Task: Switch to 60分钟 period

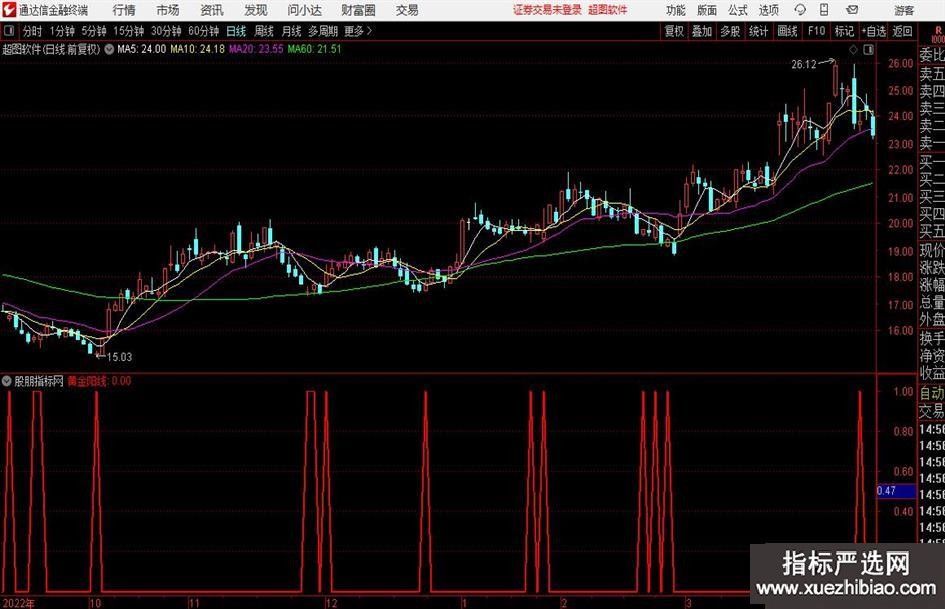Action: [x=203, y=31]
